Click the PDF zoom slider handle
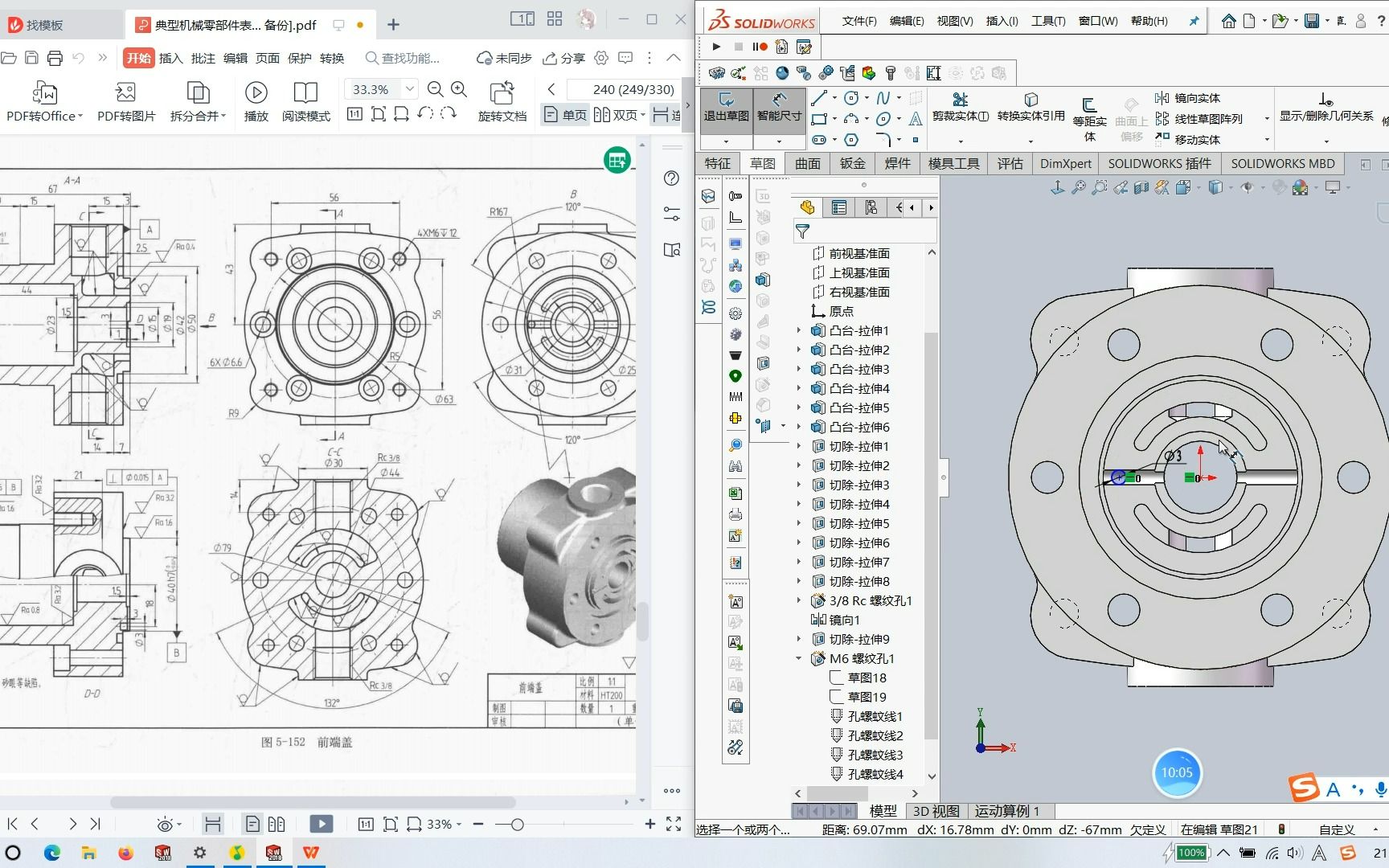This screenshot has height=868, width=1389. [517, 824]
